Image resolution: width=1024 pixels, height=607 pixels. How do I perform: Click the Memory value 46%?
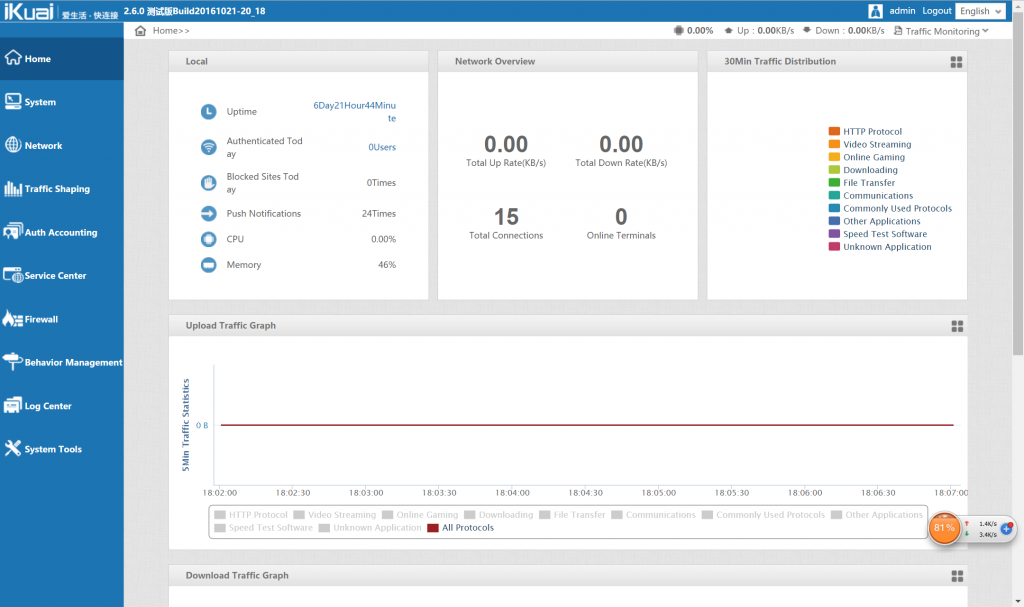tap(387, 265)
